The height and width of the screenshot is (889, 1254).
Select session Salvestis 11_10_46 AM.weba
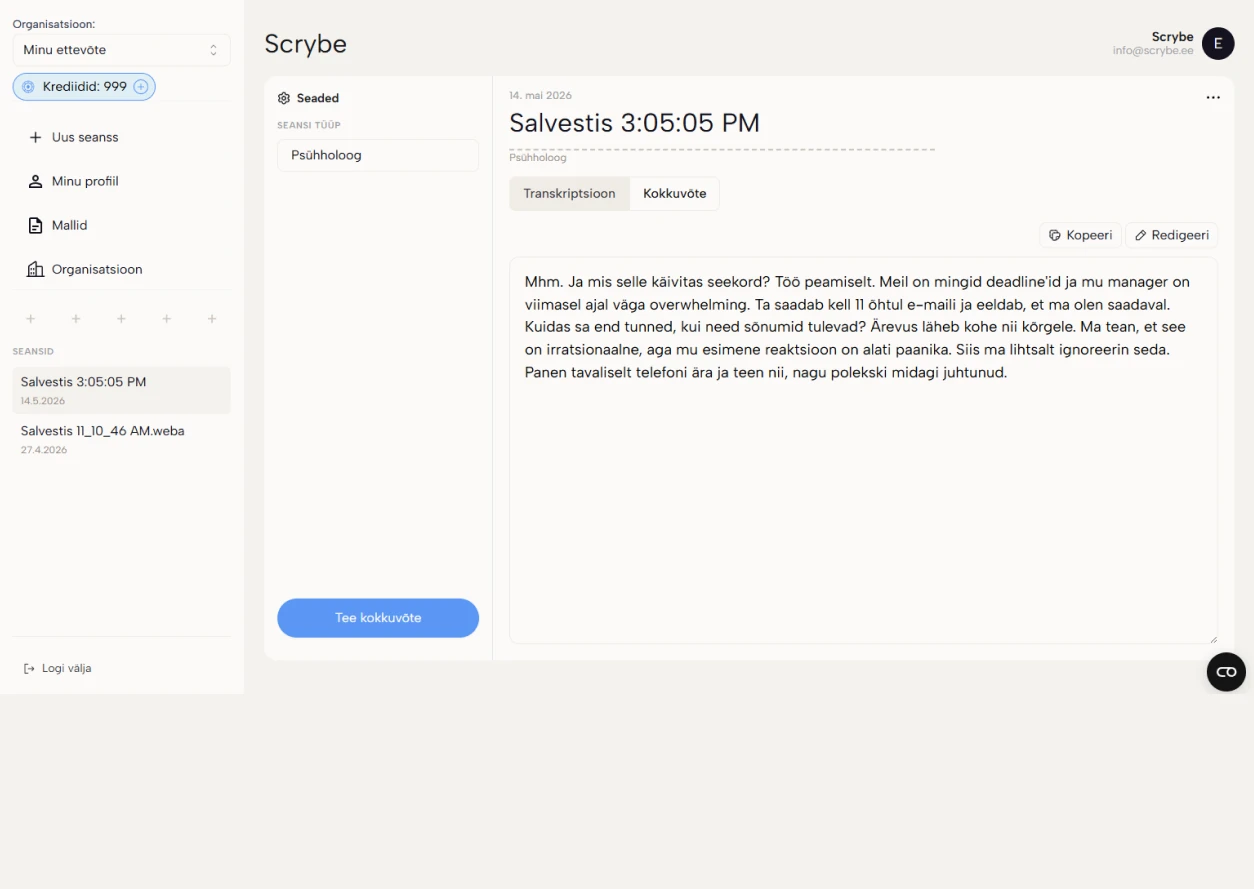(121, 439)
